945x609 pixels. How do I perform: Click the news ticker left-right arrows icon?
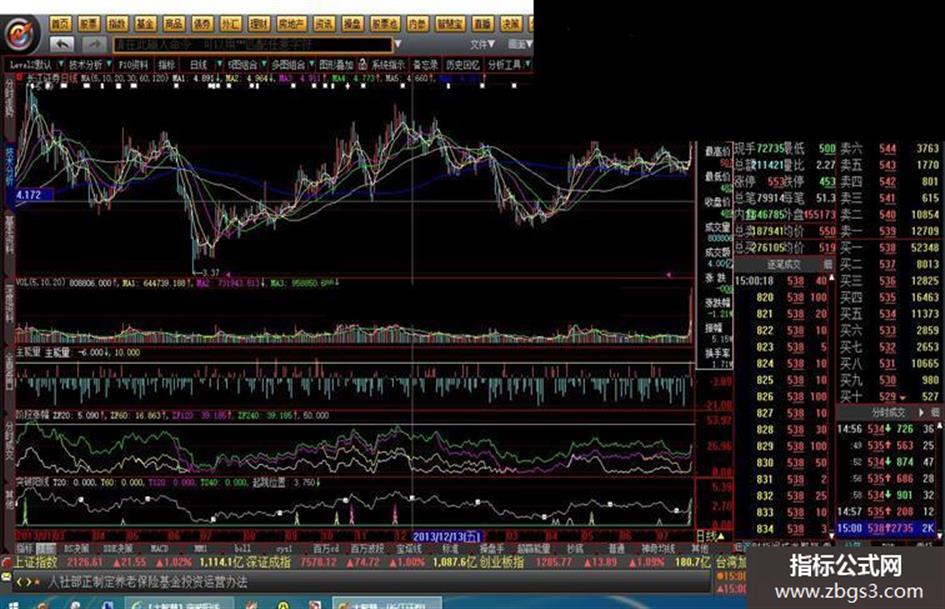(24, 582)
